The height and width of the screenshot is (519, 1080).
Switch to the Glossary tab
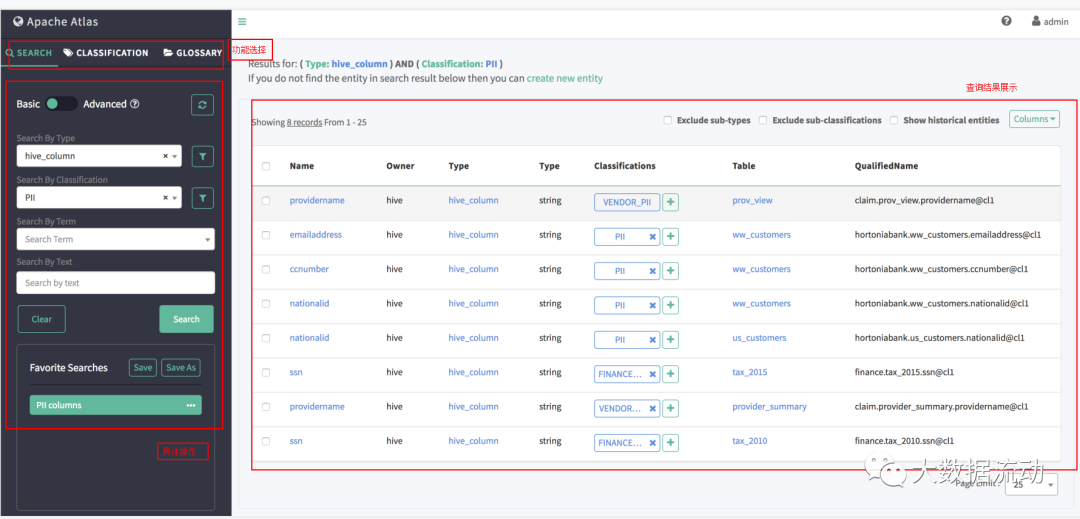[x=193, y=53]
